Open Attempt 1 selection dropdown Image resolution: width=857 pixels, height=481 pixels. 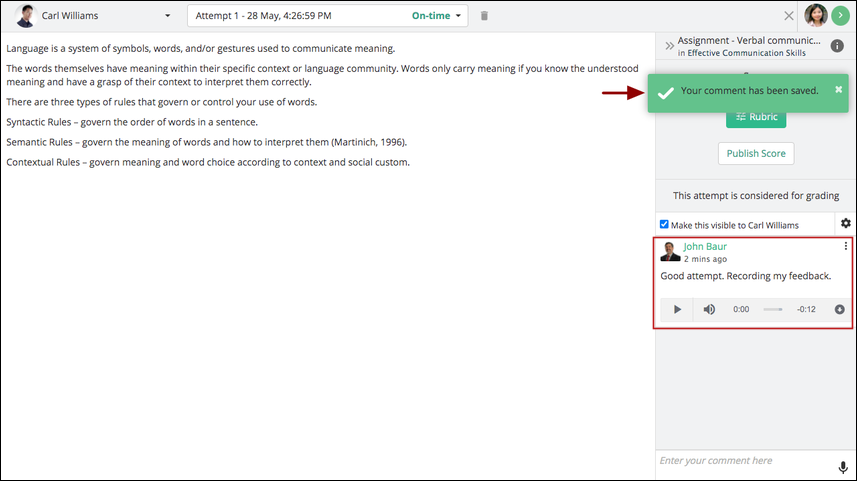(x=327, y=16)
